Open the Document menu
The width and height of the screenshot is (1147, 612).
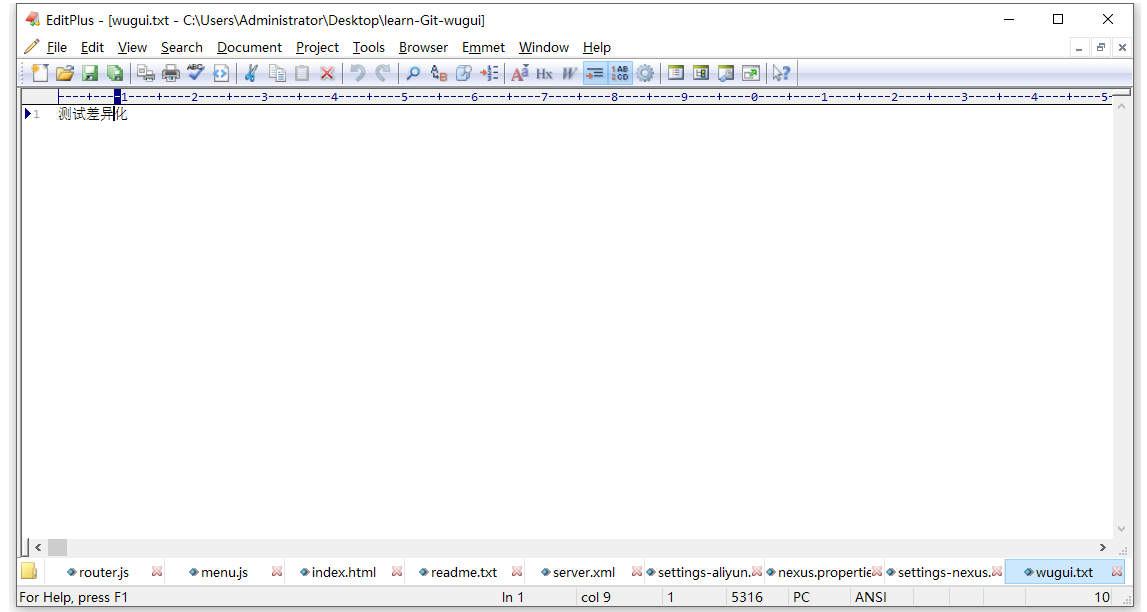(249, 48)
